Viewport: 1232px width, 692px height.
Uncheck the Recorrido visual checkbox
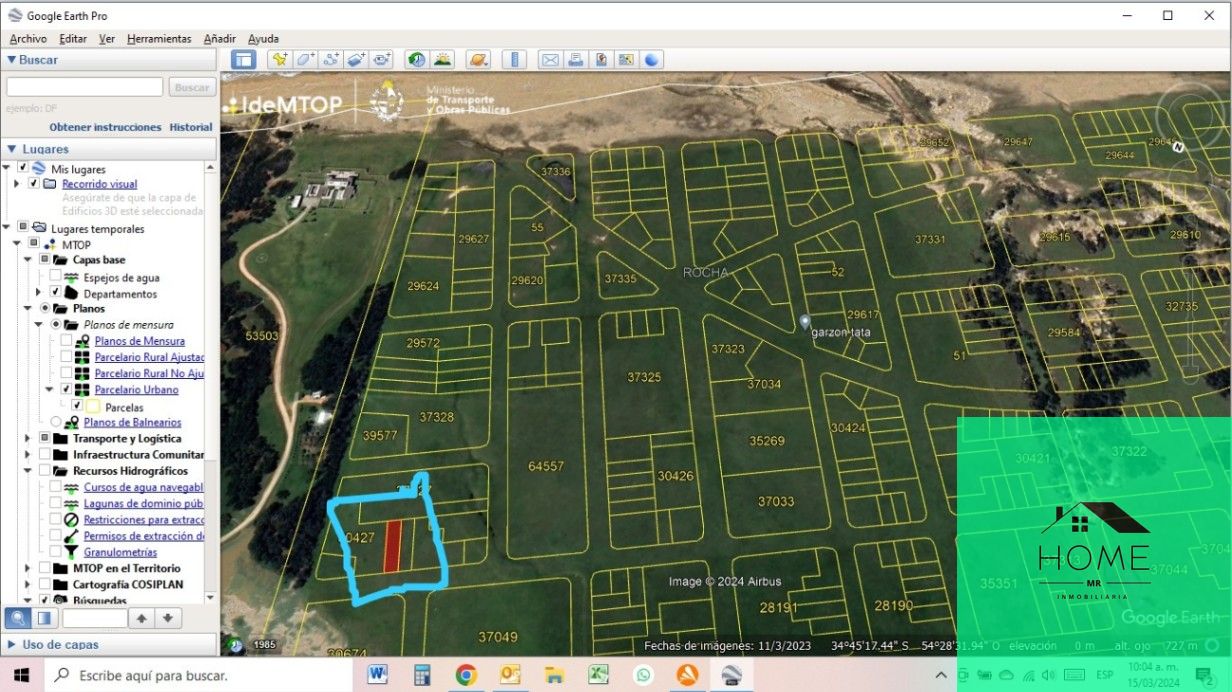tap(34, 184)
